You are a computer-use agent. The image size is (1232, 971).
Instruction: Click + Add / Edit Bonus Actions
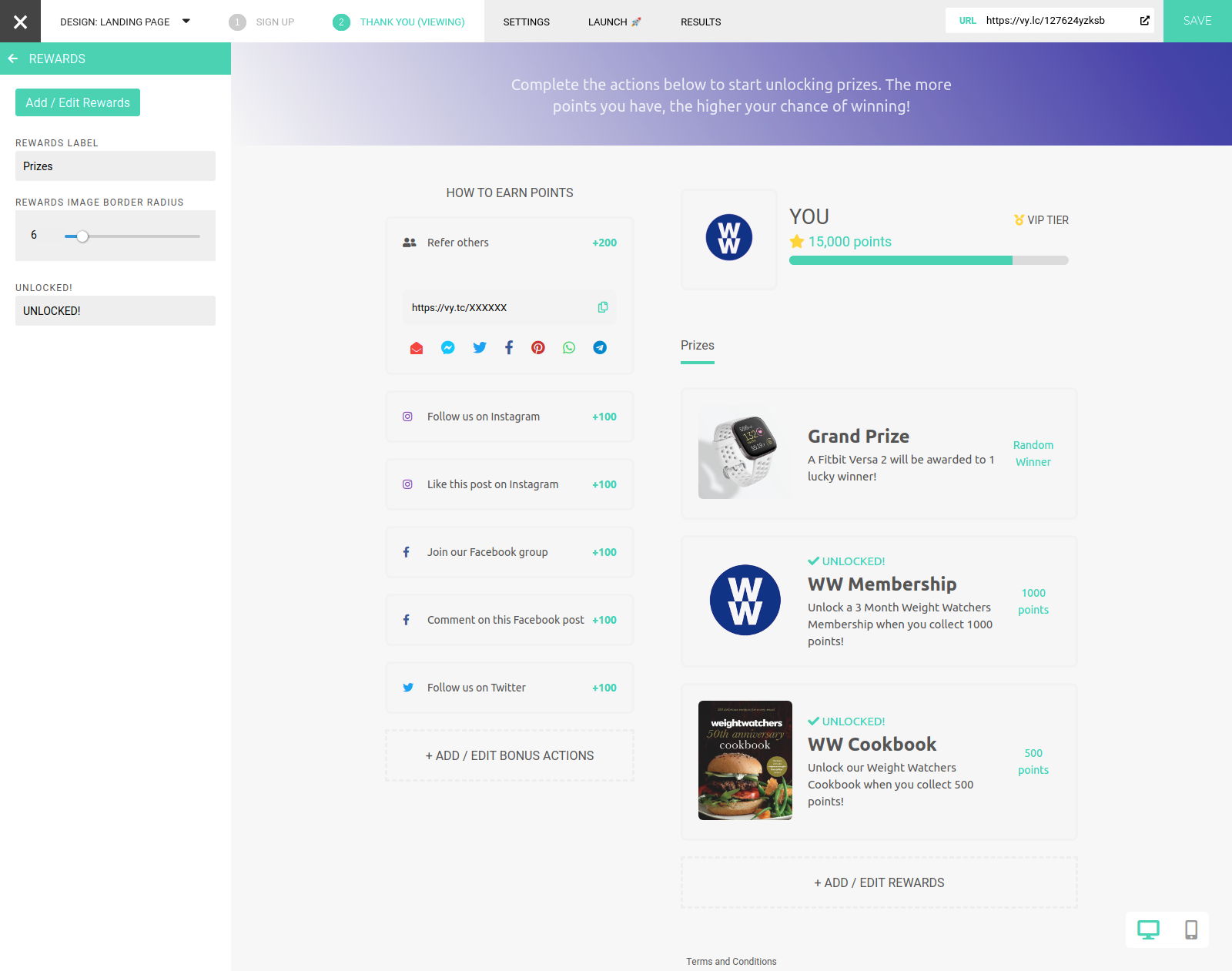(510, 755)
